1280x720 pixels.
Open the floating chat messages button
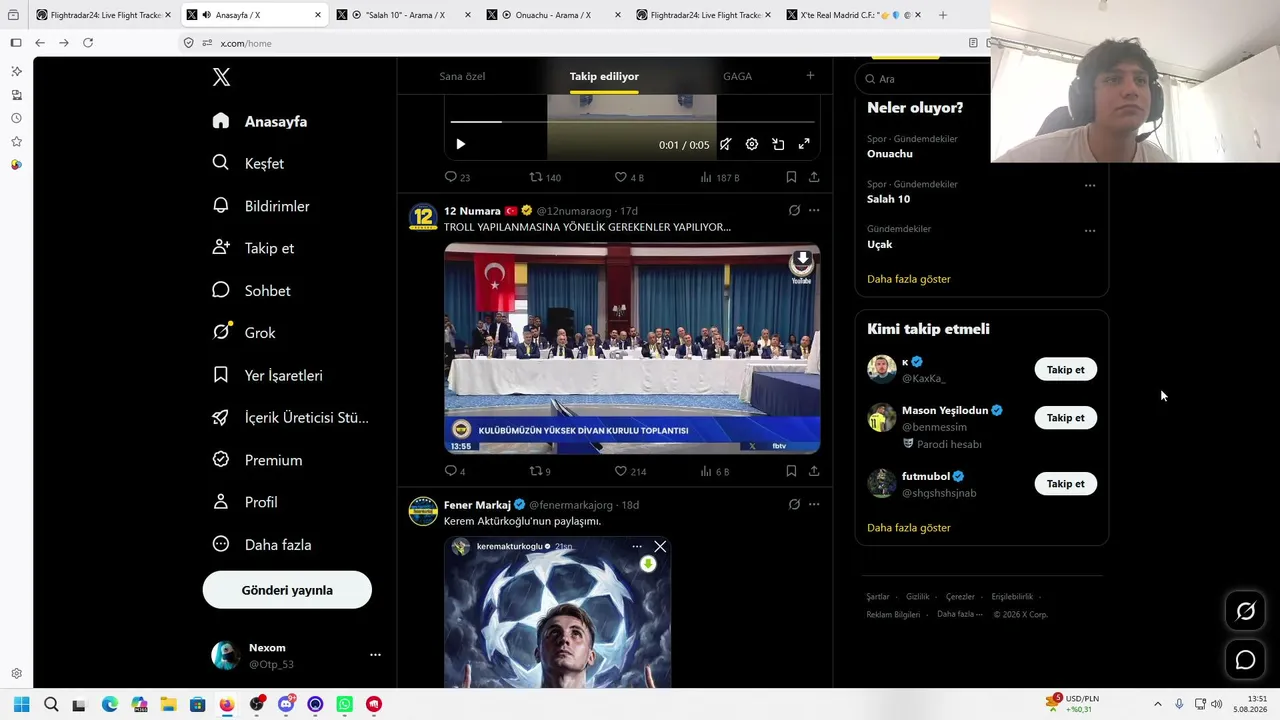[1245, 660]
